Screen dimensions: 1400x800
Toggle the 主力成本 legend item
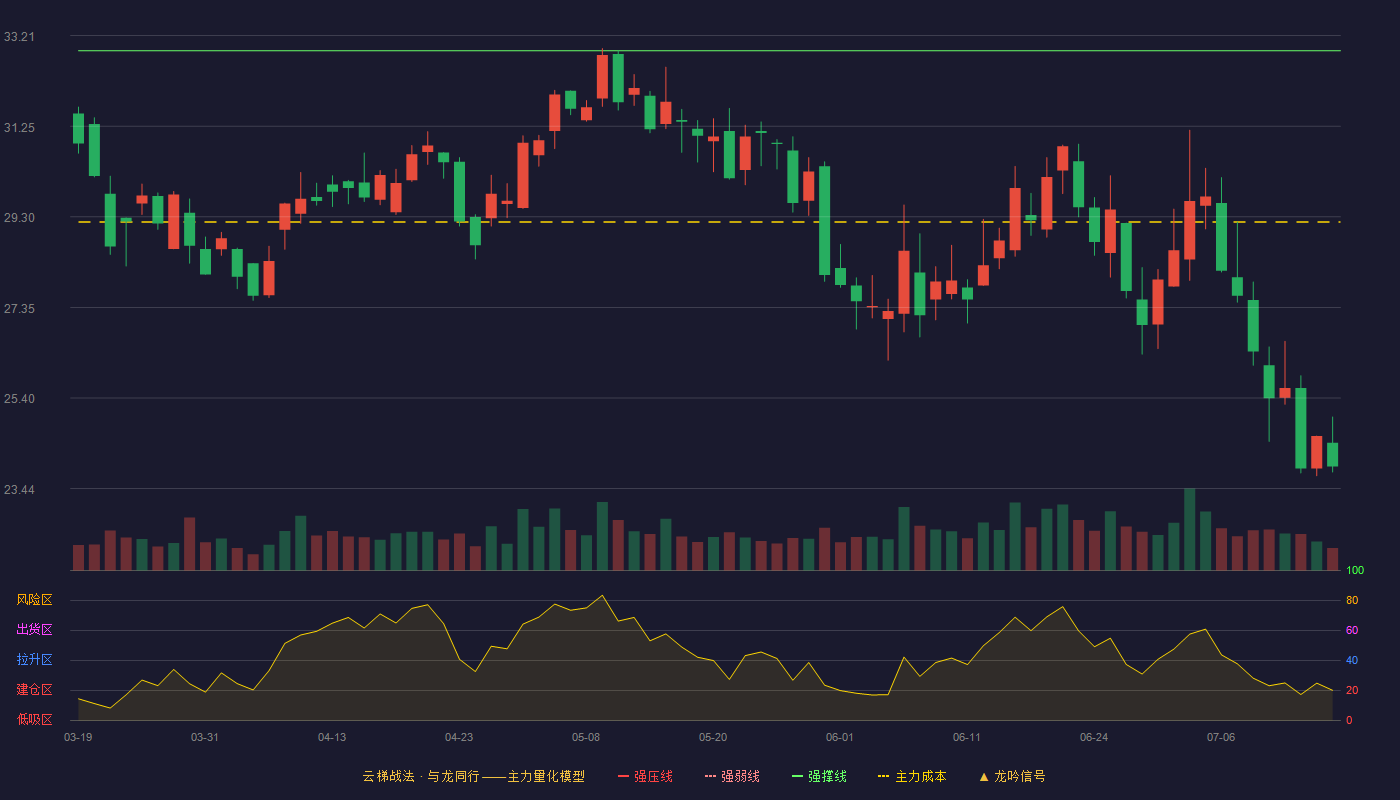point(912,776)
